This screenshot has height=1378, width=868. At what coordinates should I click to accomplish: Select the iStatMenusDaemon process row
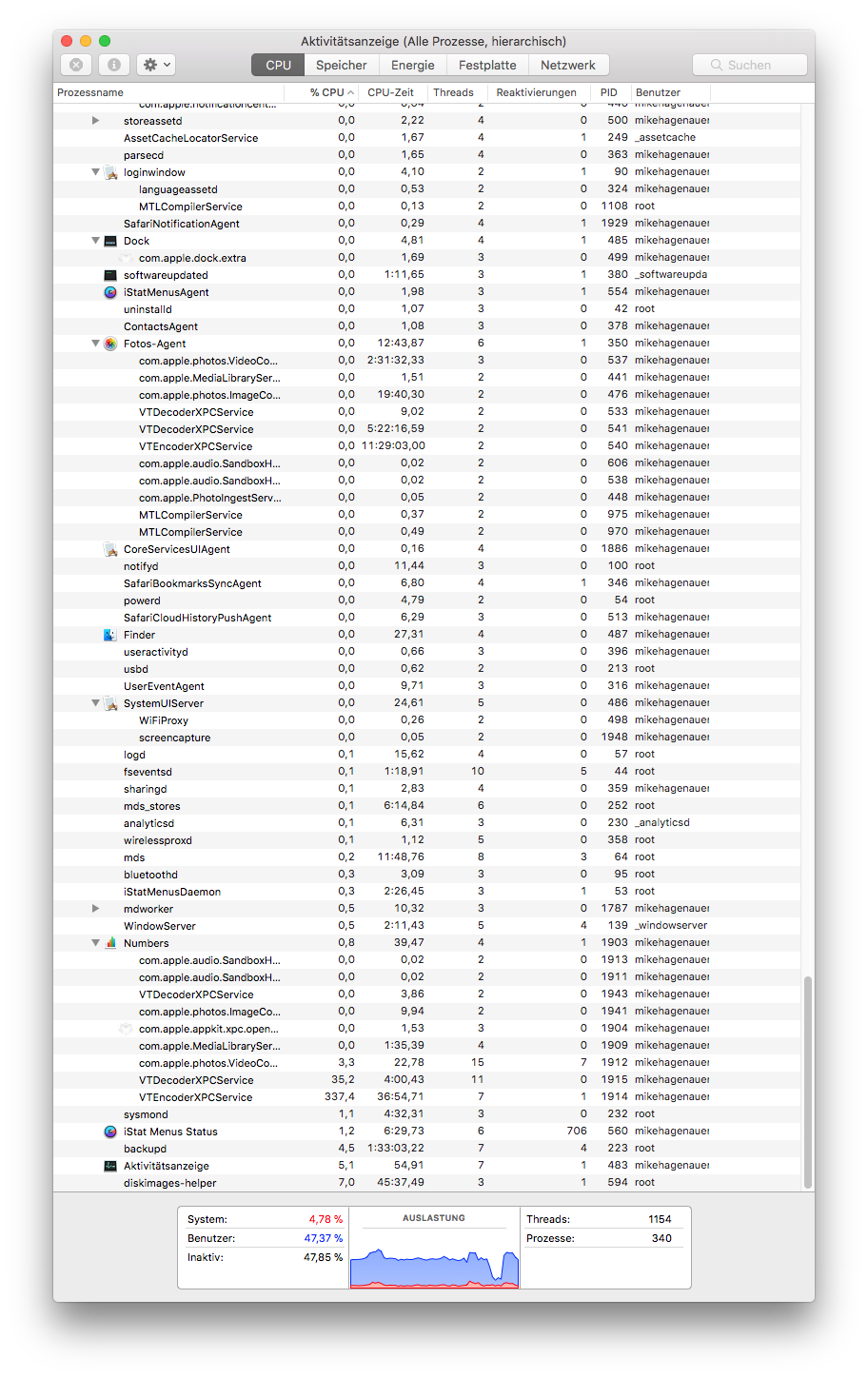(428, 892)
